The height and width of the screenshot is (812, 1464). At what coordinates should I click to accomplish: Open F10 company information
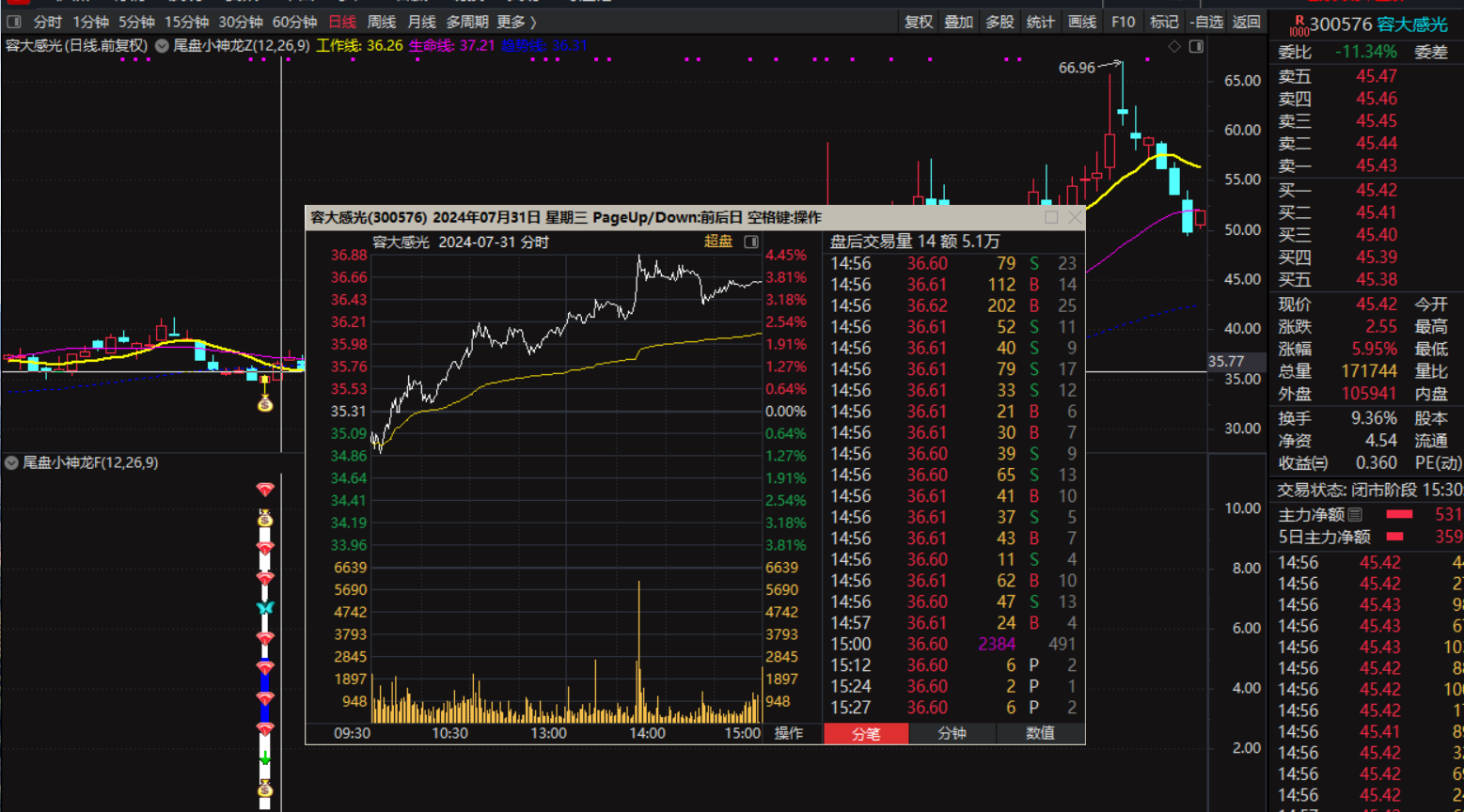tap(1123, 22)
